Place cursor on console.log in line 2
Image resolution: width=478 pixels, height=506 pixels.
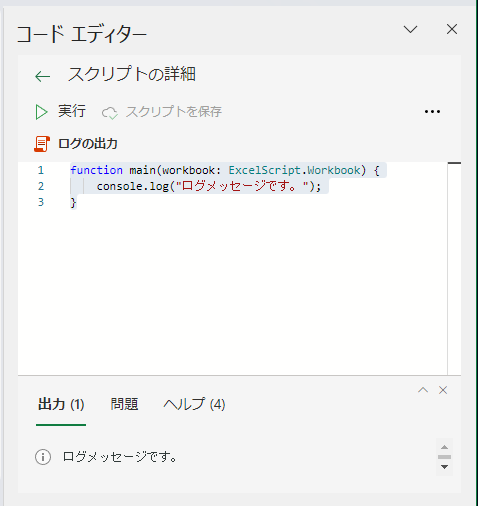click(132, 186)
